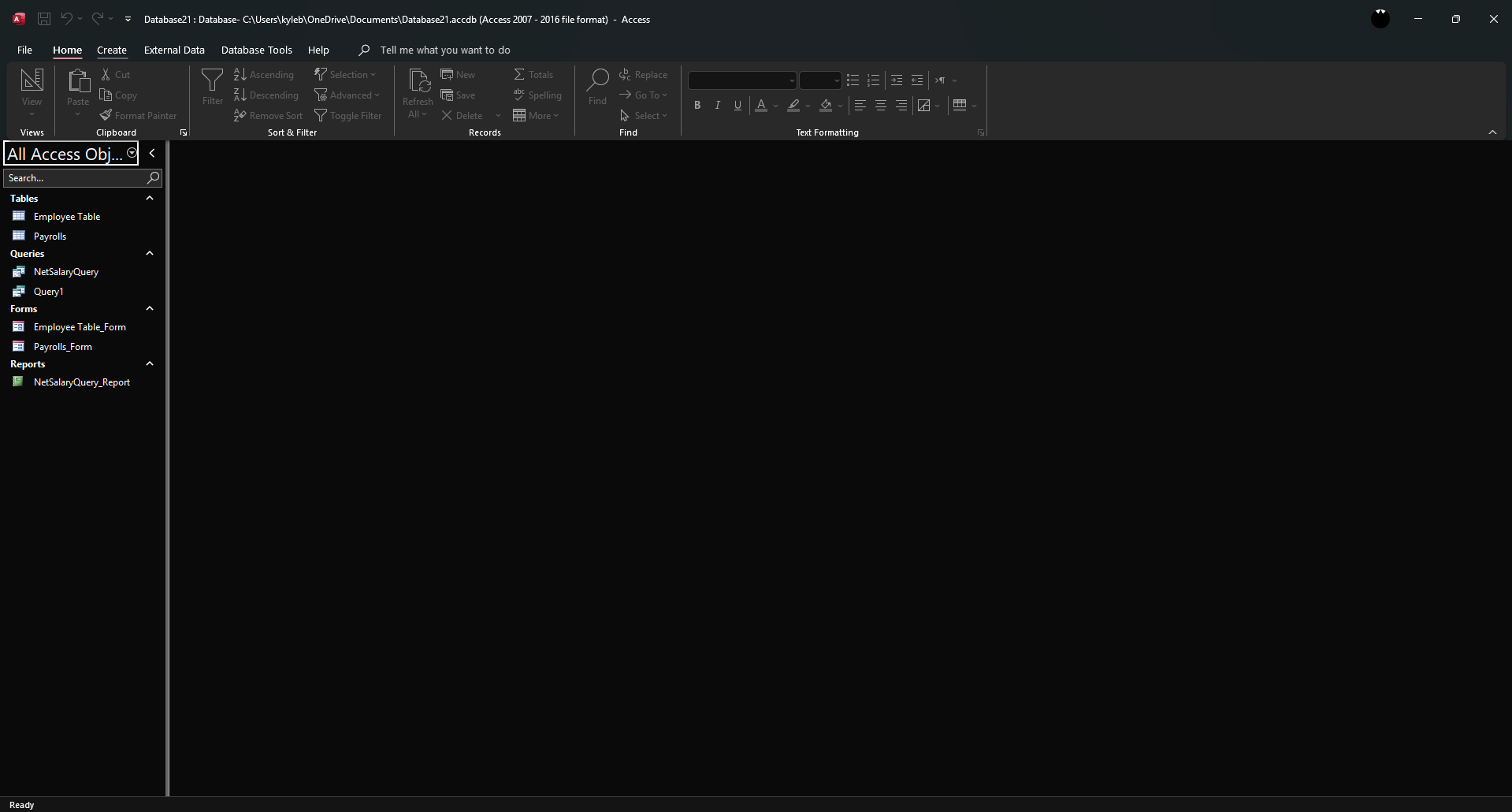1512x812 pixels.
Task: Open the Go To dropdown
Action: pyautogui.click(x=643, y=95)
